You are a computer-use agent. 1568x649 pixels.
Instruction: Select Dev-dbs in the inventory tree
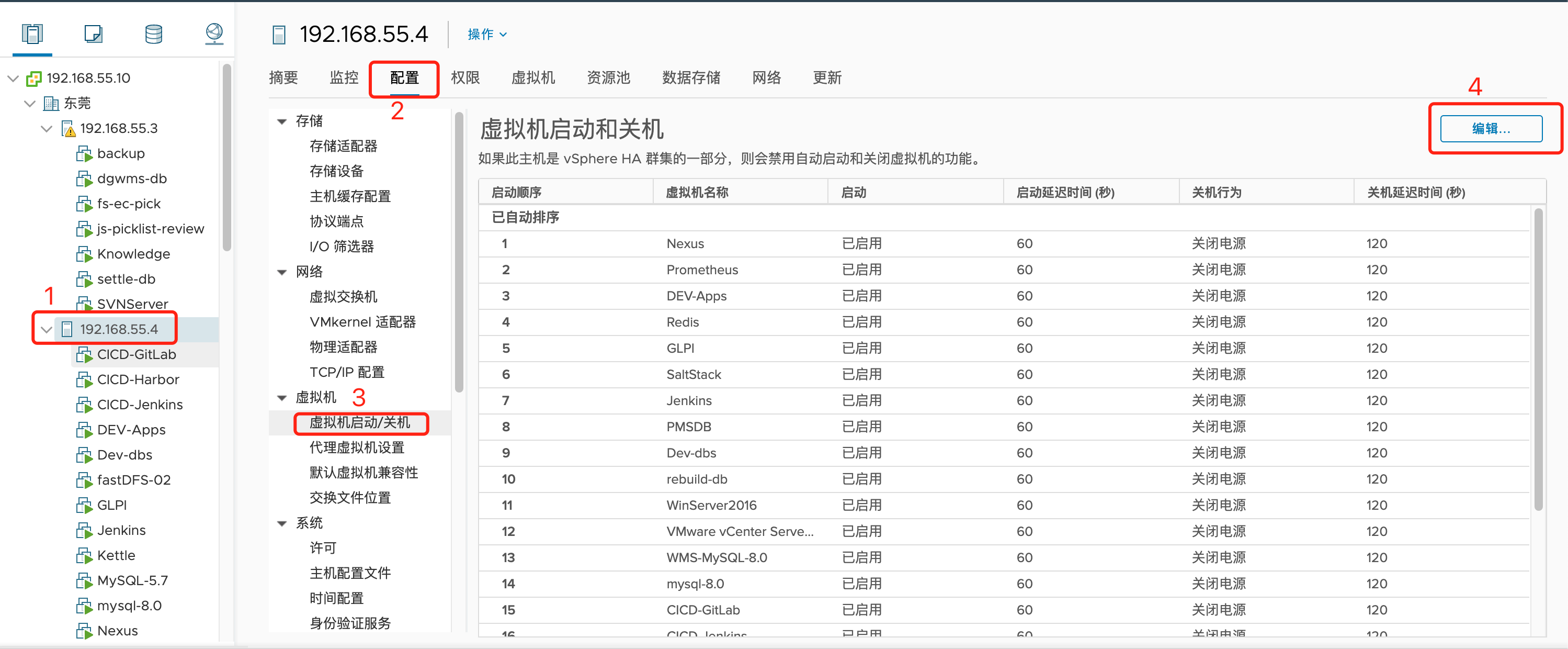[x=125, y=455]
